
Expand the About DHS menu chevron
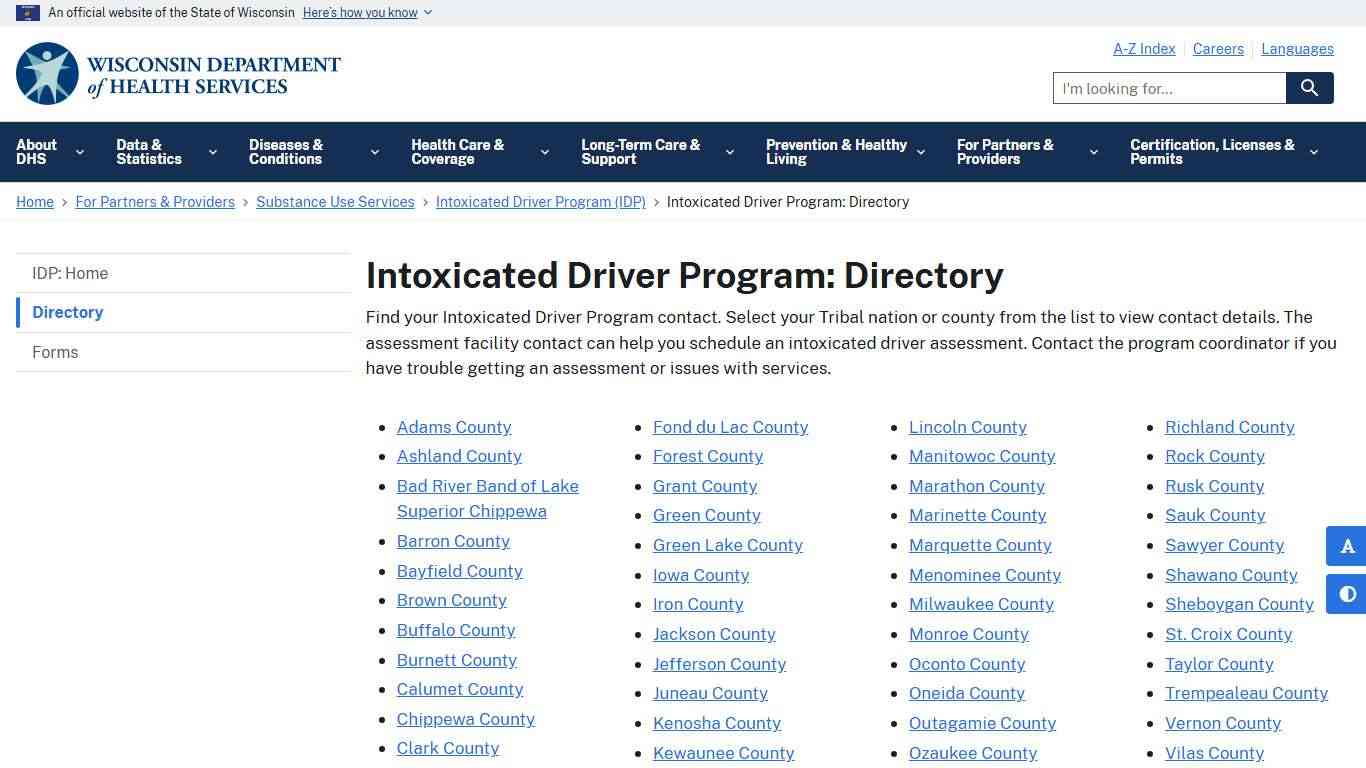[79, 152]
